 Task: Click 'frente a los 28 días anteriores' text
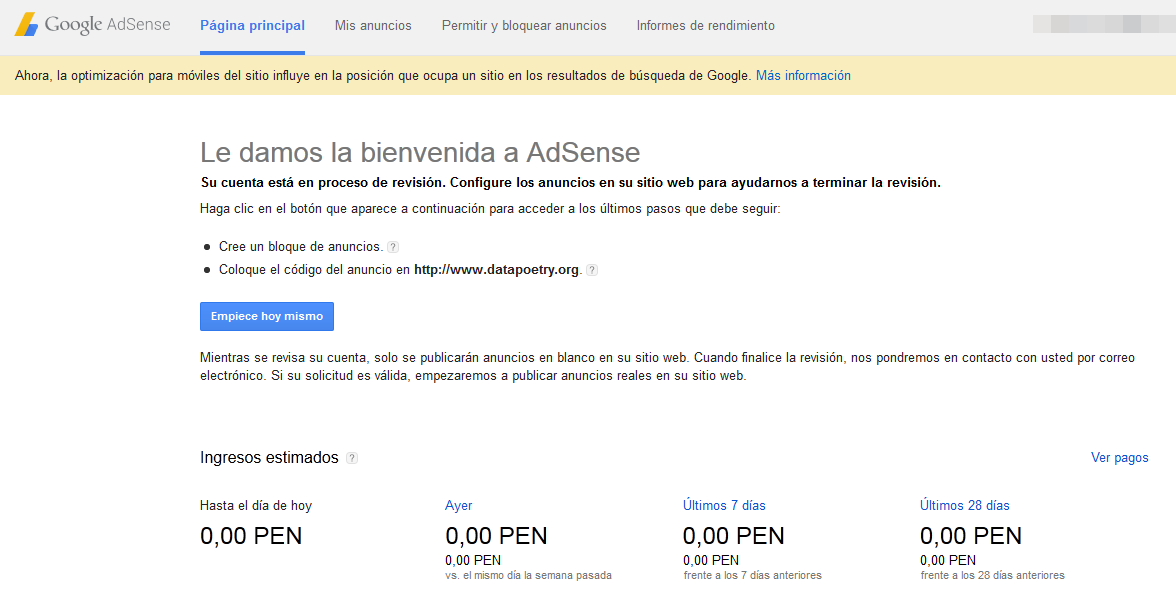[x=992, y=575]
